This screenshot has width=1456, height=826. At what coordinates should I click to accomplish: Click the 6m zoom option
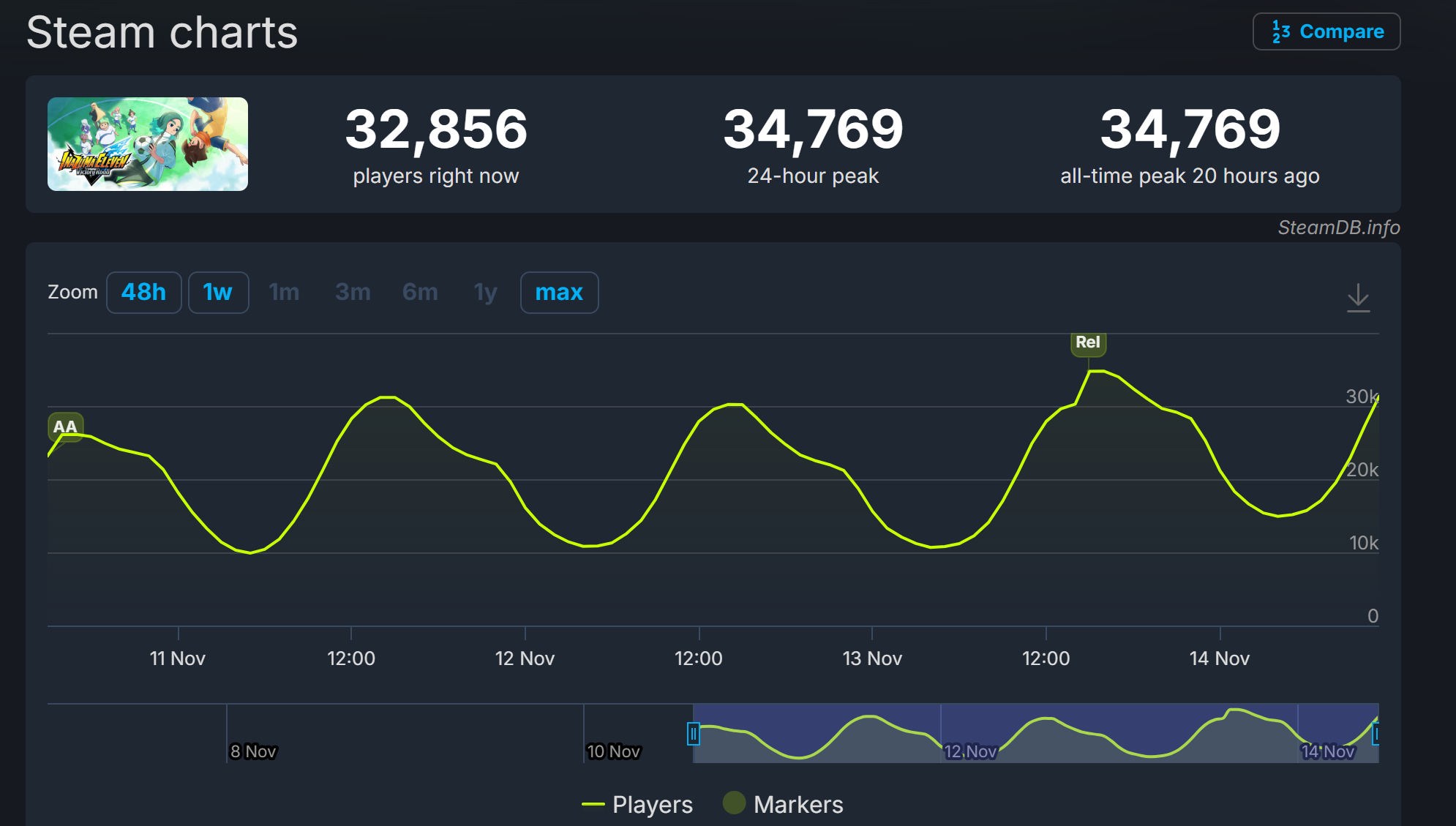point(420,293)
